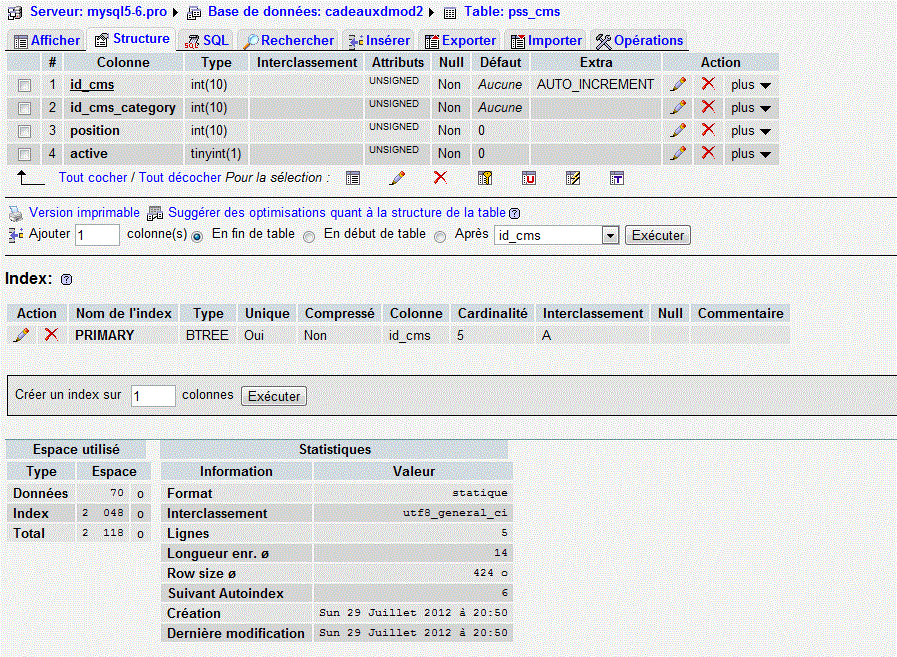Add fulltext icon for selection
The image size is (897, 657).
pyautogui.click(x=617, y=178)
